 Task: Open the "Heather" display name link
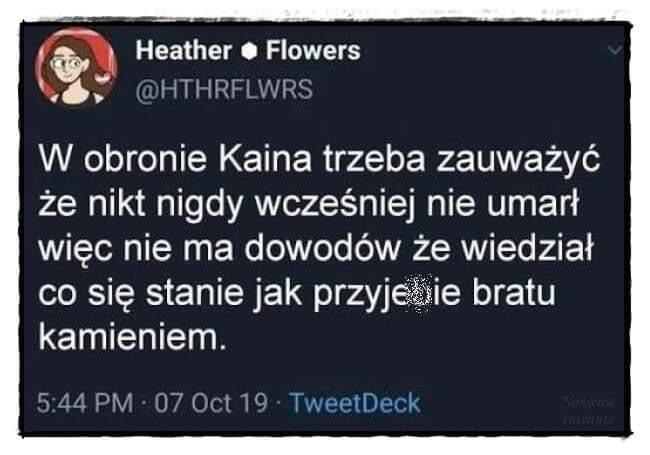pos(184,51)
